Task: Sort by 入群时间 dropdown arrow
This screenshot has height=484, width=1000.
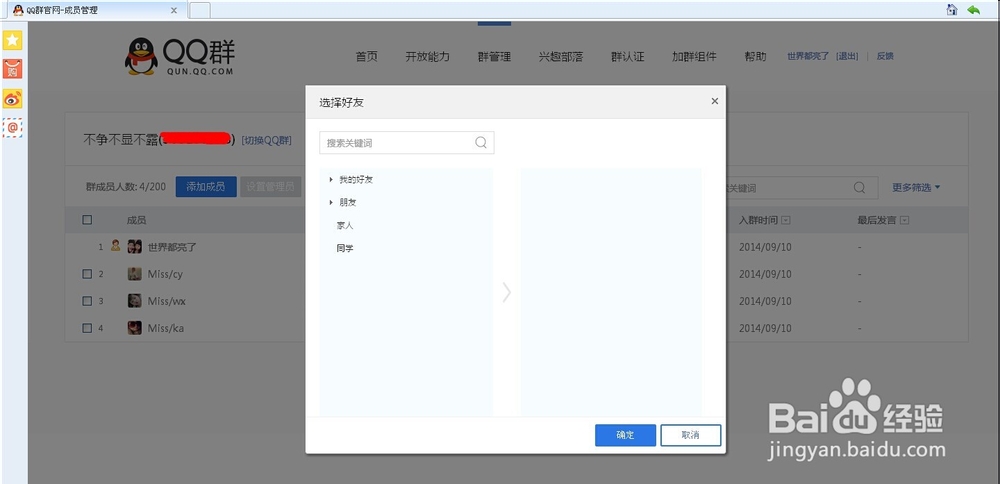Action: (786, 220)
